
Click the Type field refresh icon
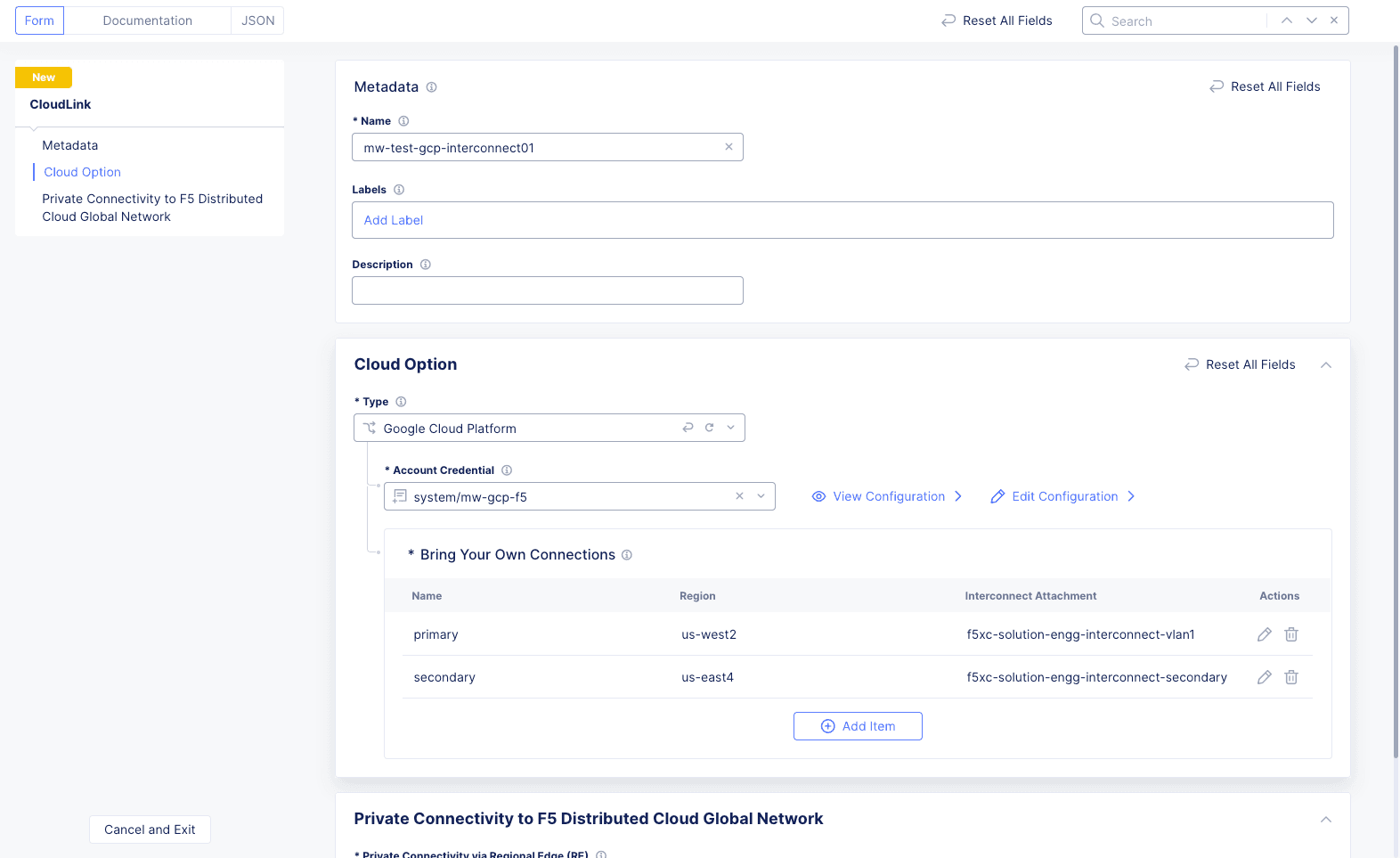click(x=710, y=428)
